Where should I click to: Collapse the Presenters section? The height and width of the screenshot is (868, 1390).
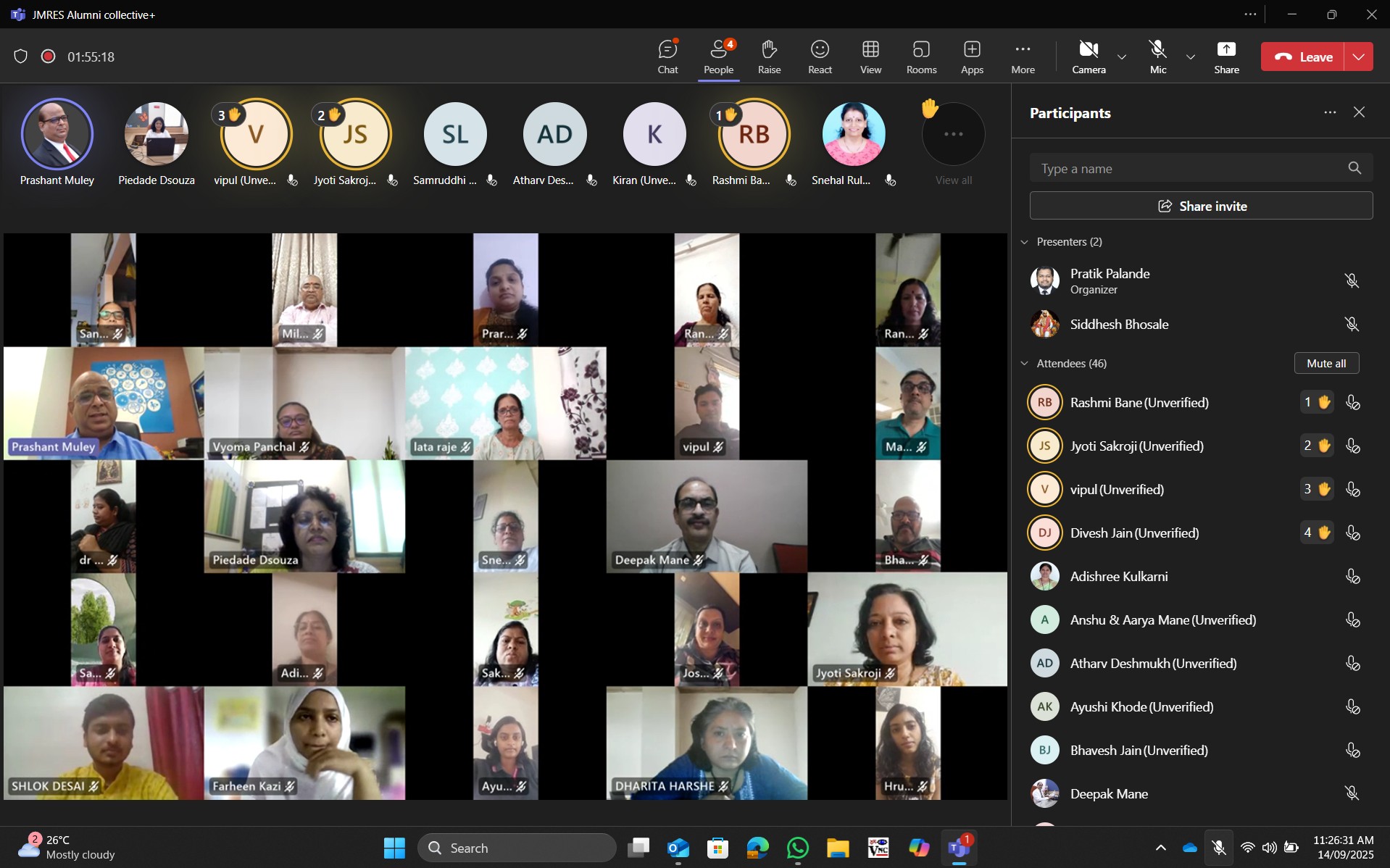(1025, 242)
